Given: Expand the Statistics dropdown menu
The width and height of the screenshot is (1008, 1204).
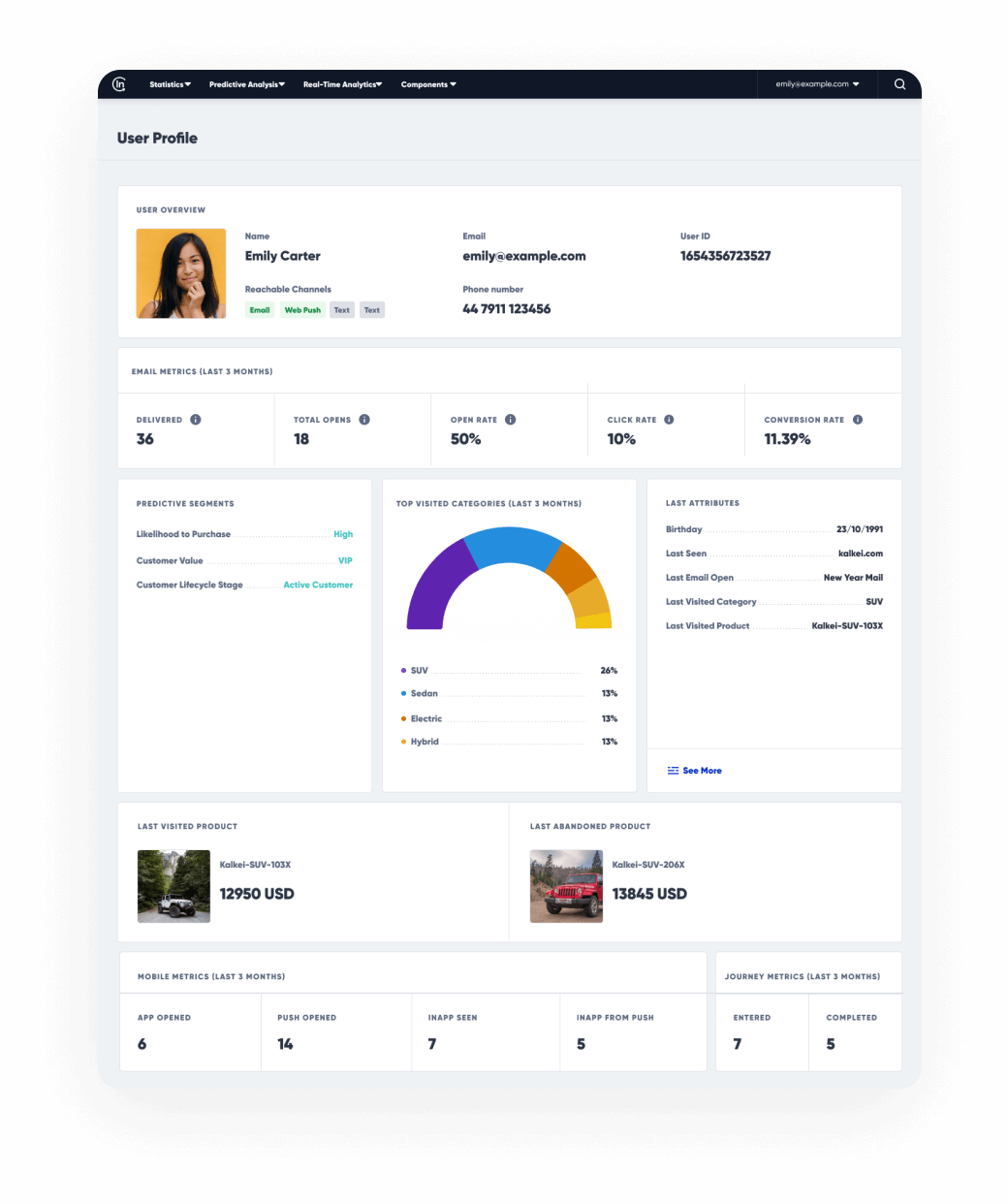Looking at the screenshot, I should coord(170,84).
